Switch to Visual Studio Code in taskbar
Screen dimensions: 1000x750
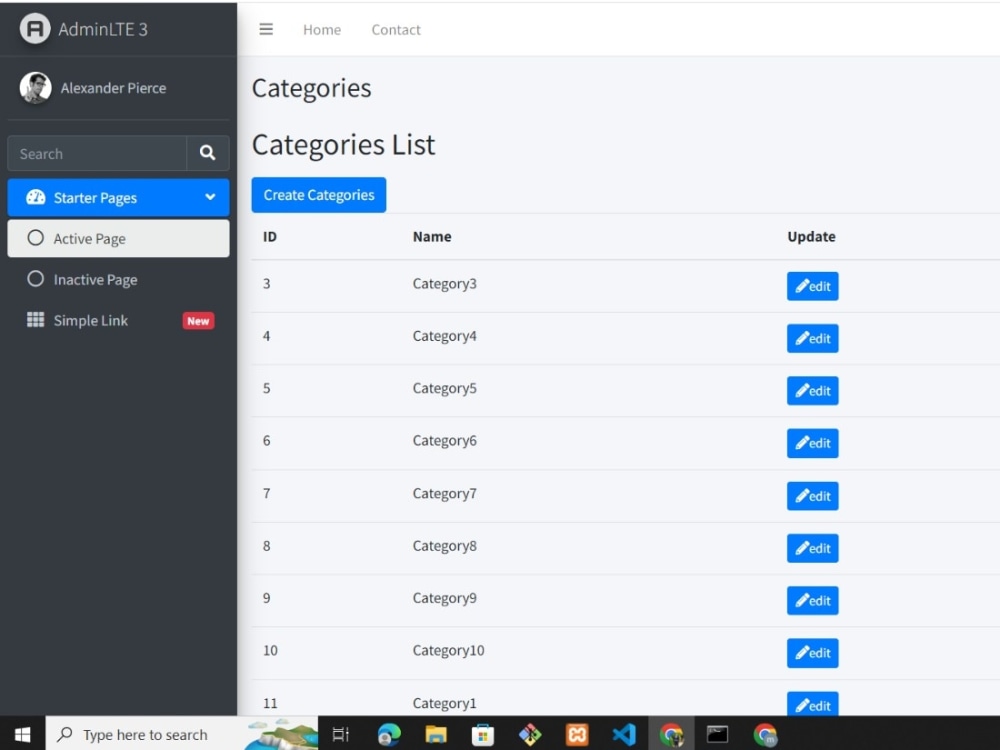coord(624,735)
